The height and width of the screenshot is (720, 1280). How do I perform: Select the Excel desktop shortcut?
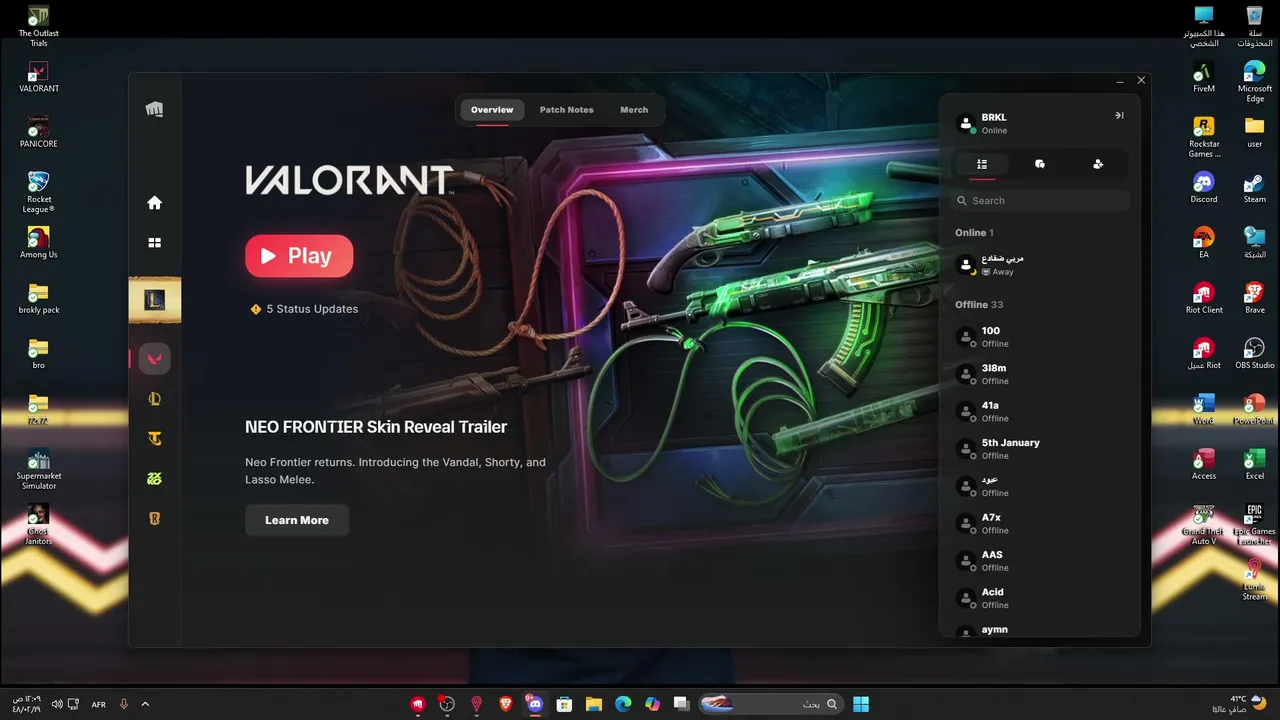1255,464
